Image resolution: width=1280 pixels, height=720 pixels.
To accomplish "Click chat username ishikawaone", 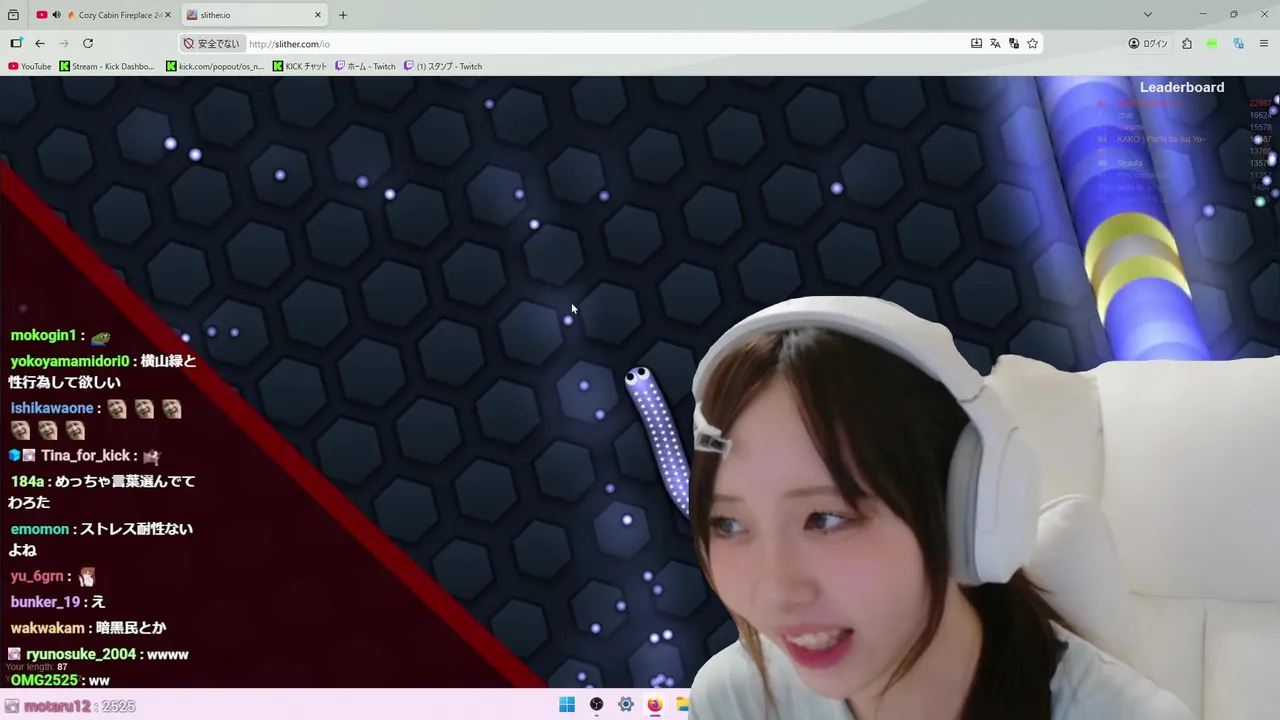I will click(52, 408).
